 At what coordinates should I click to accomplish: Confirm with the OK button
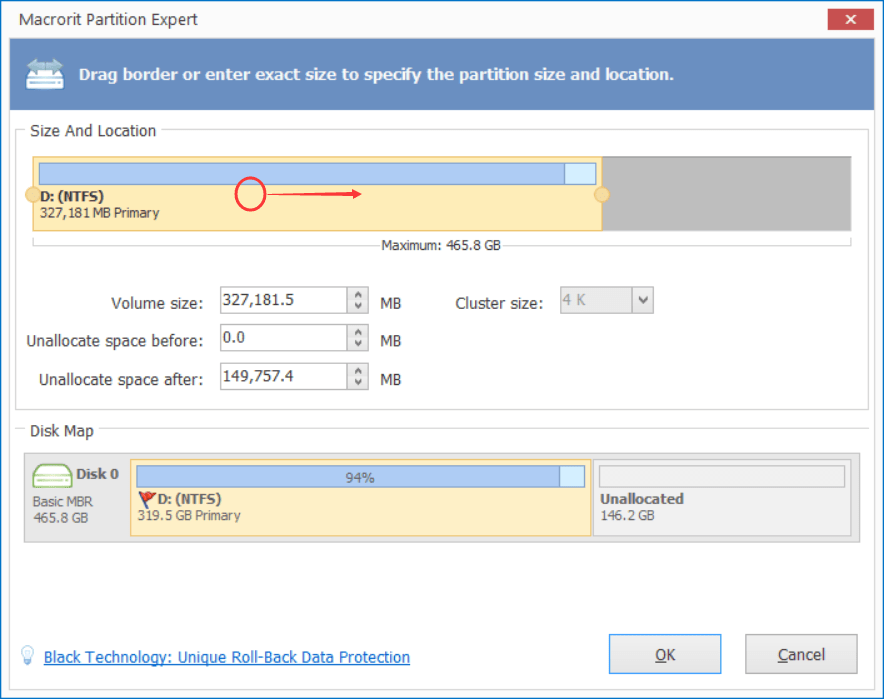point(665,654)
